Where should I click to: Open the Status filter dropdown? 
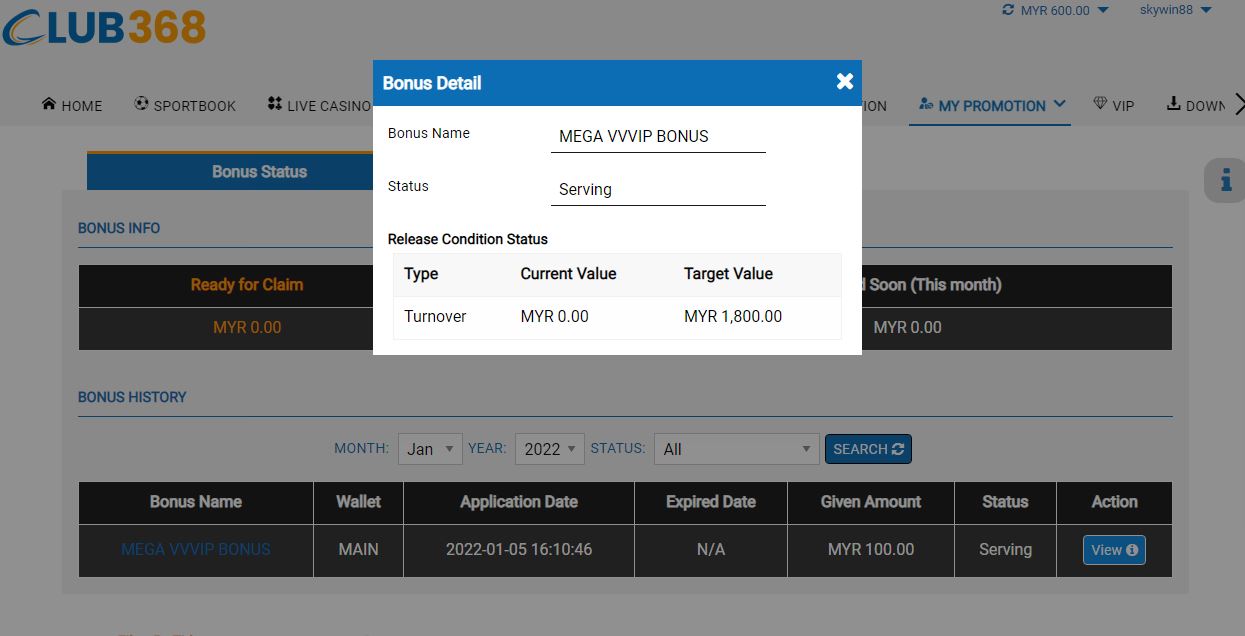(736, 449)
